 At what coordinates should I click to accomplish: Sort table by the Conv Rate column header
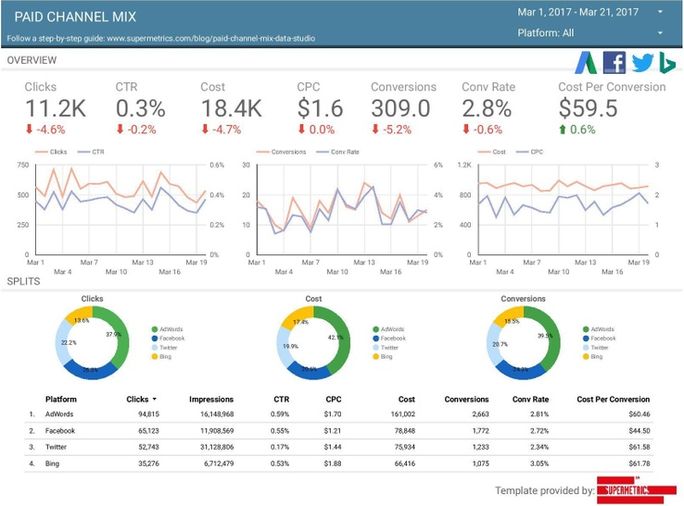[533, 399]
